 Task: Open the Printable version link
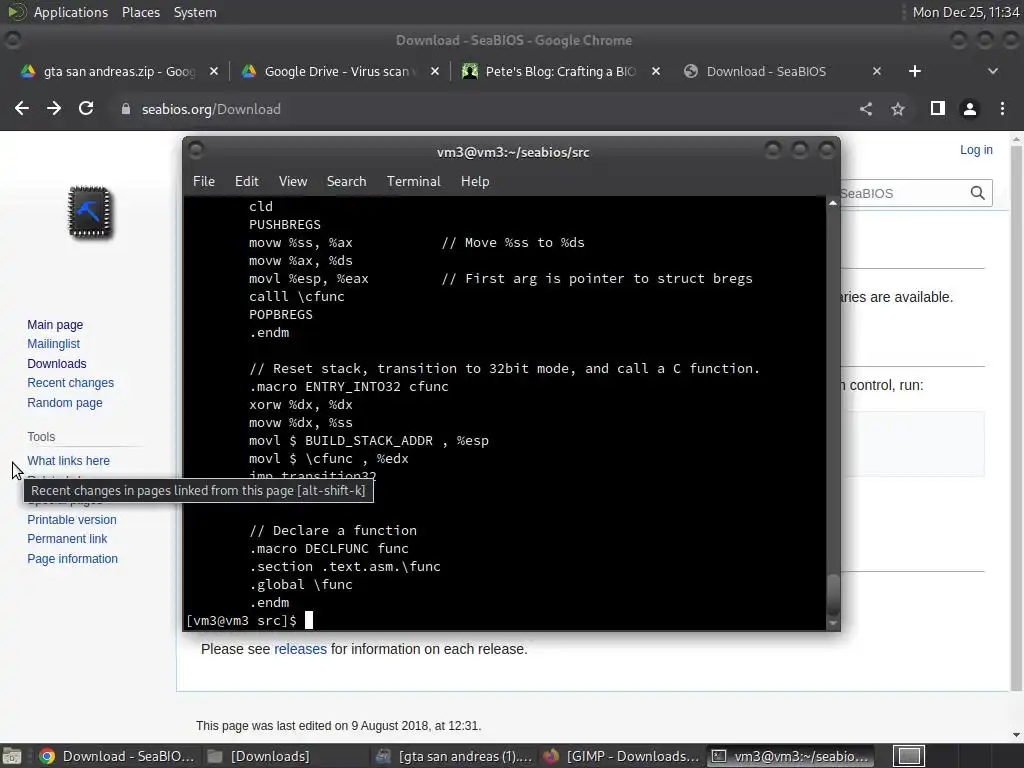point(72,520)
